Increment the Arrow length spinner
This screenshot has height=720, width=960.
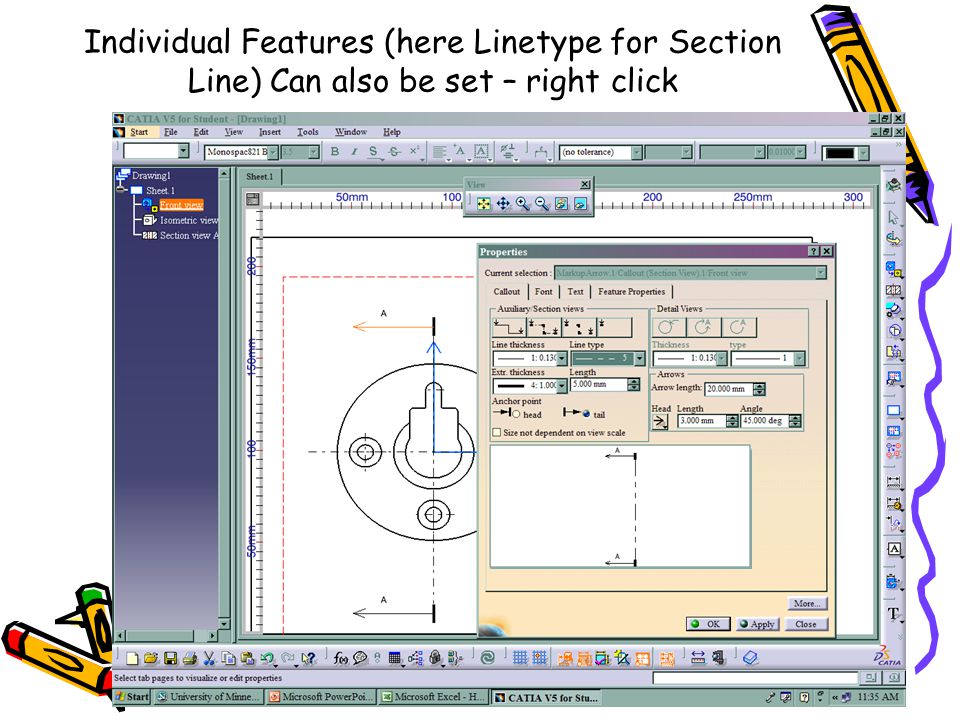(x=759, y=386)
